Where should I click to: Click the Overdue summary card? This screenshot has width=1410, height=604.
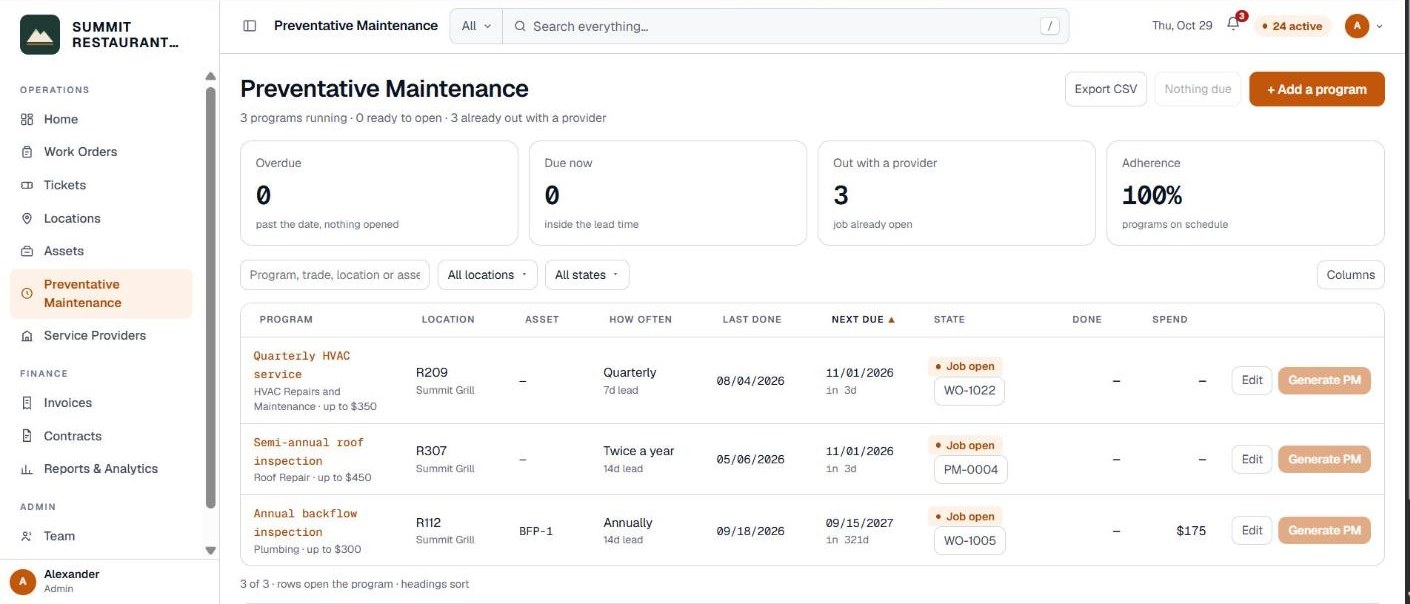coord(379,193)
